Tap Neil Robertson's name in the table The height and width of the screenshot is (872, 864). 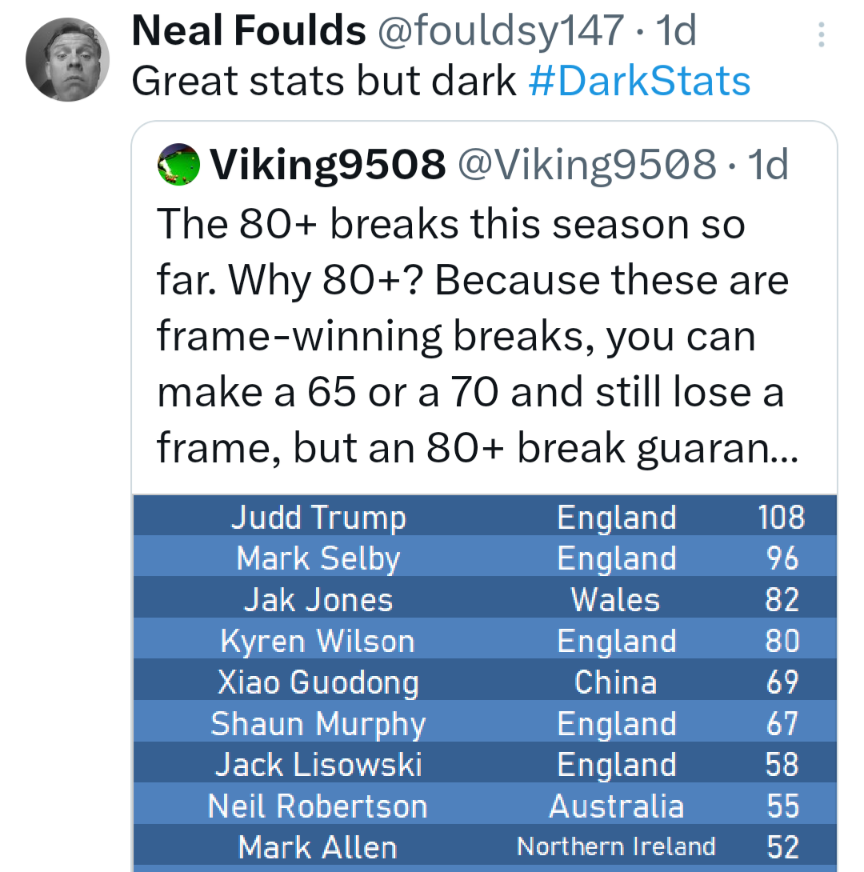pyautogui.click(x=317, y=806)
